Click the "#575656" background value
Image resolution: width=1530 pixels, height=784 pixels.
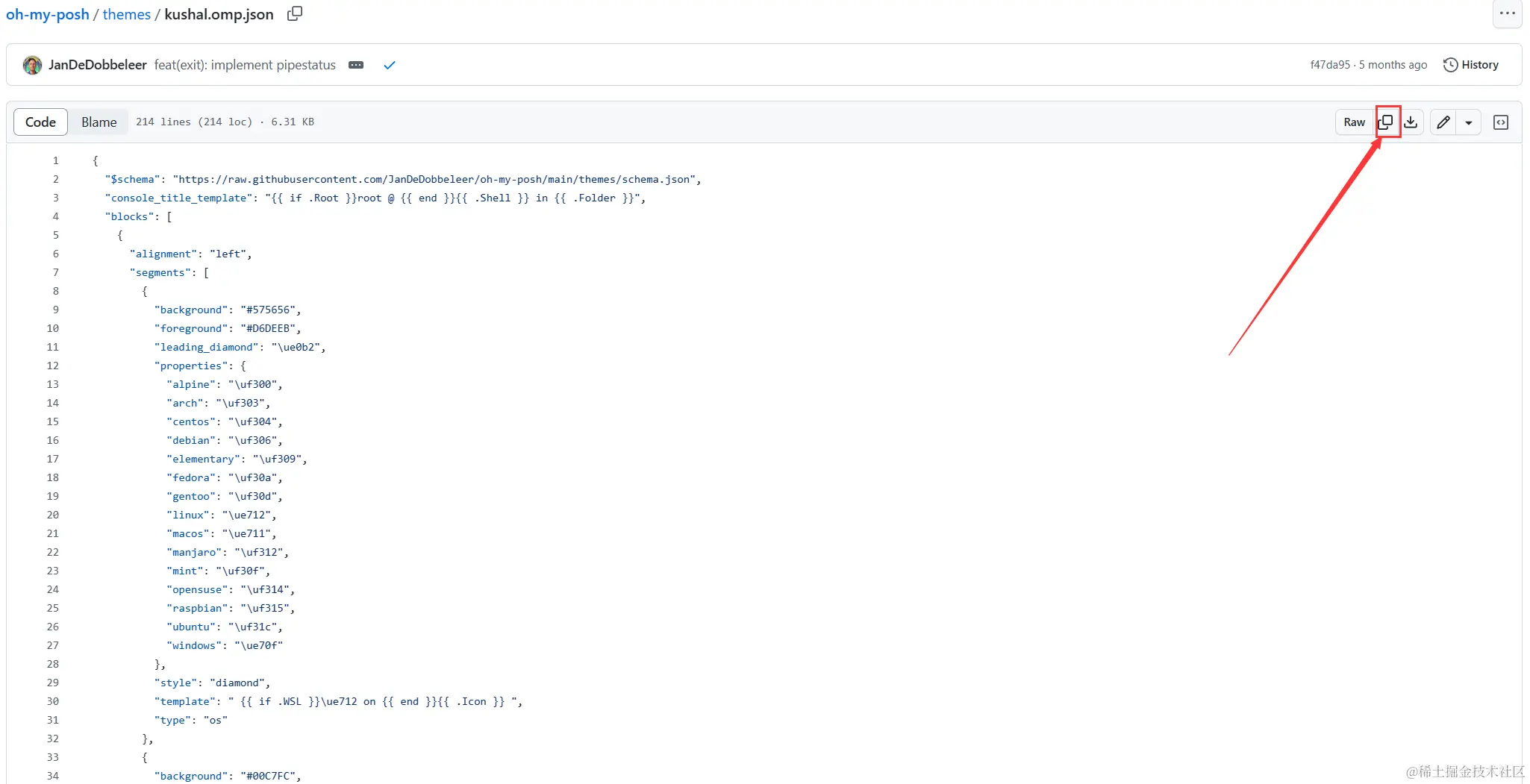point(268,310)
